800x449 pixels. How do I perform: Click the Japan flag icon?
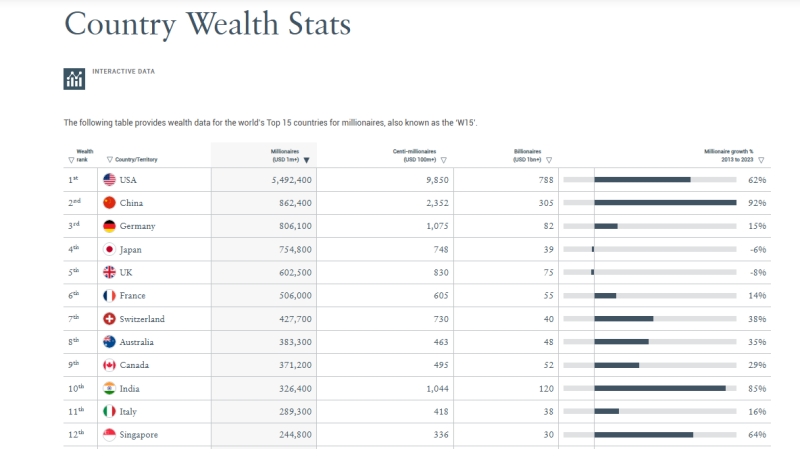[x=109, y=249]
